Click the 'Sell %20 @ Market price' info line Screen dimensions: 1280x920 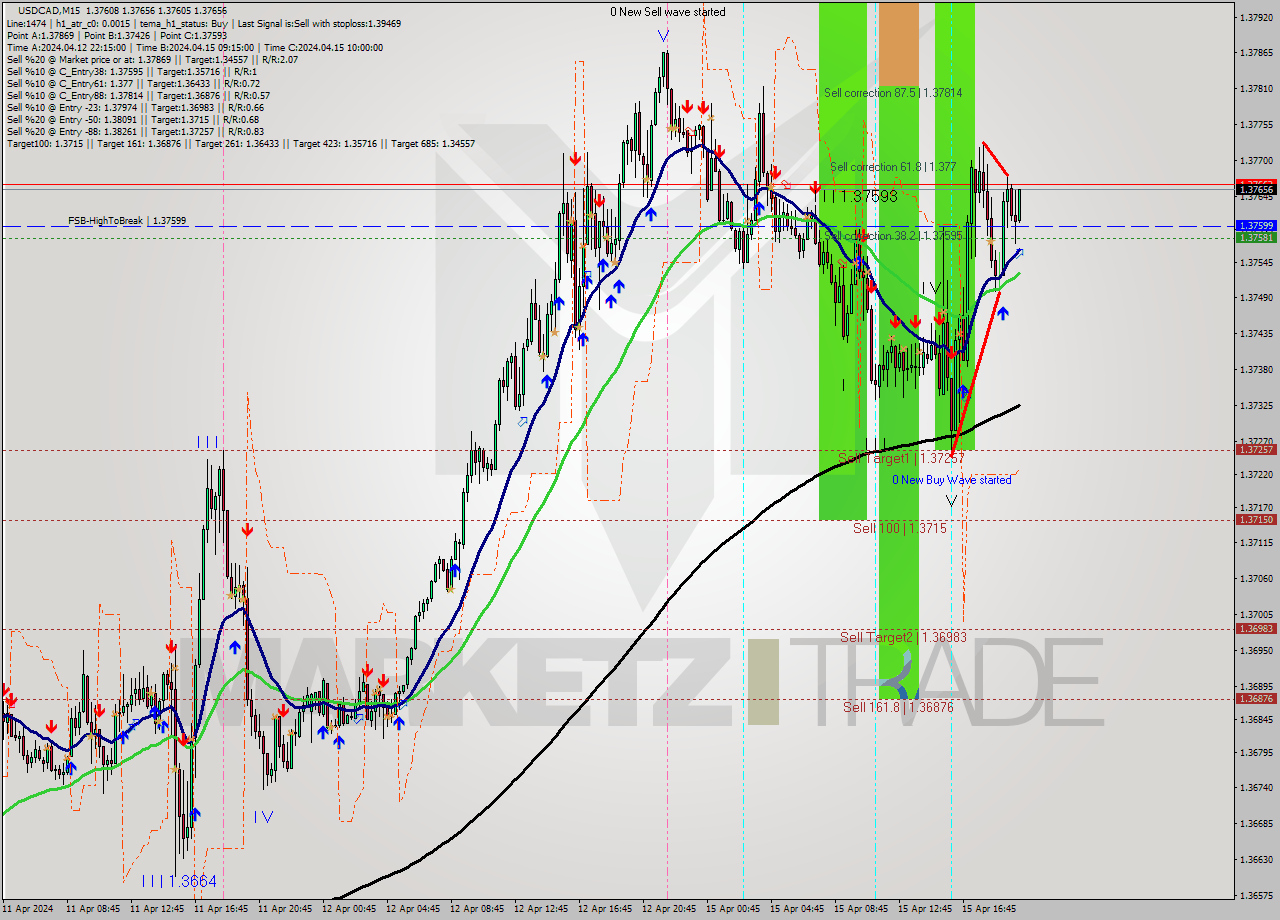point(152,59)
